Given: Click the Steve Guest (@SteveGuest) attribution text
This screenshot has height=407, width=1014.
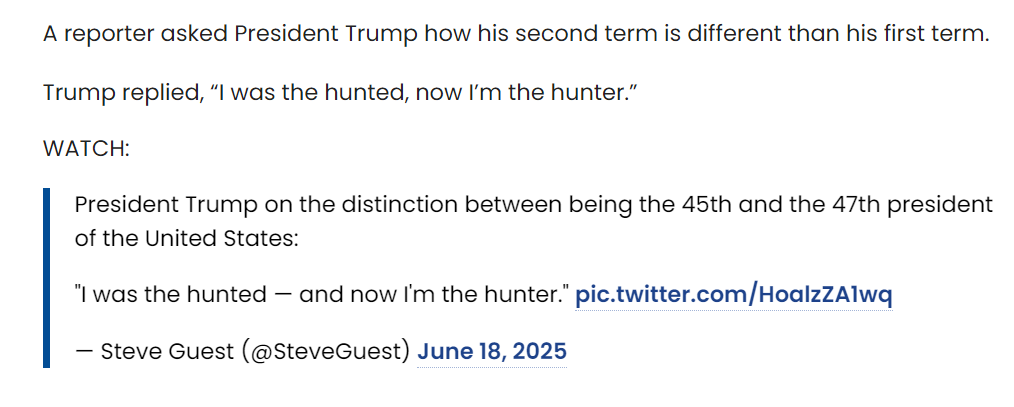Looking at the screenshot, I should (x=243, y=351).
